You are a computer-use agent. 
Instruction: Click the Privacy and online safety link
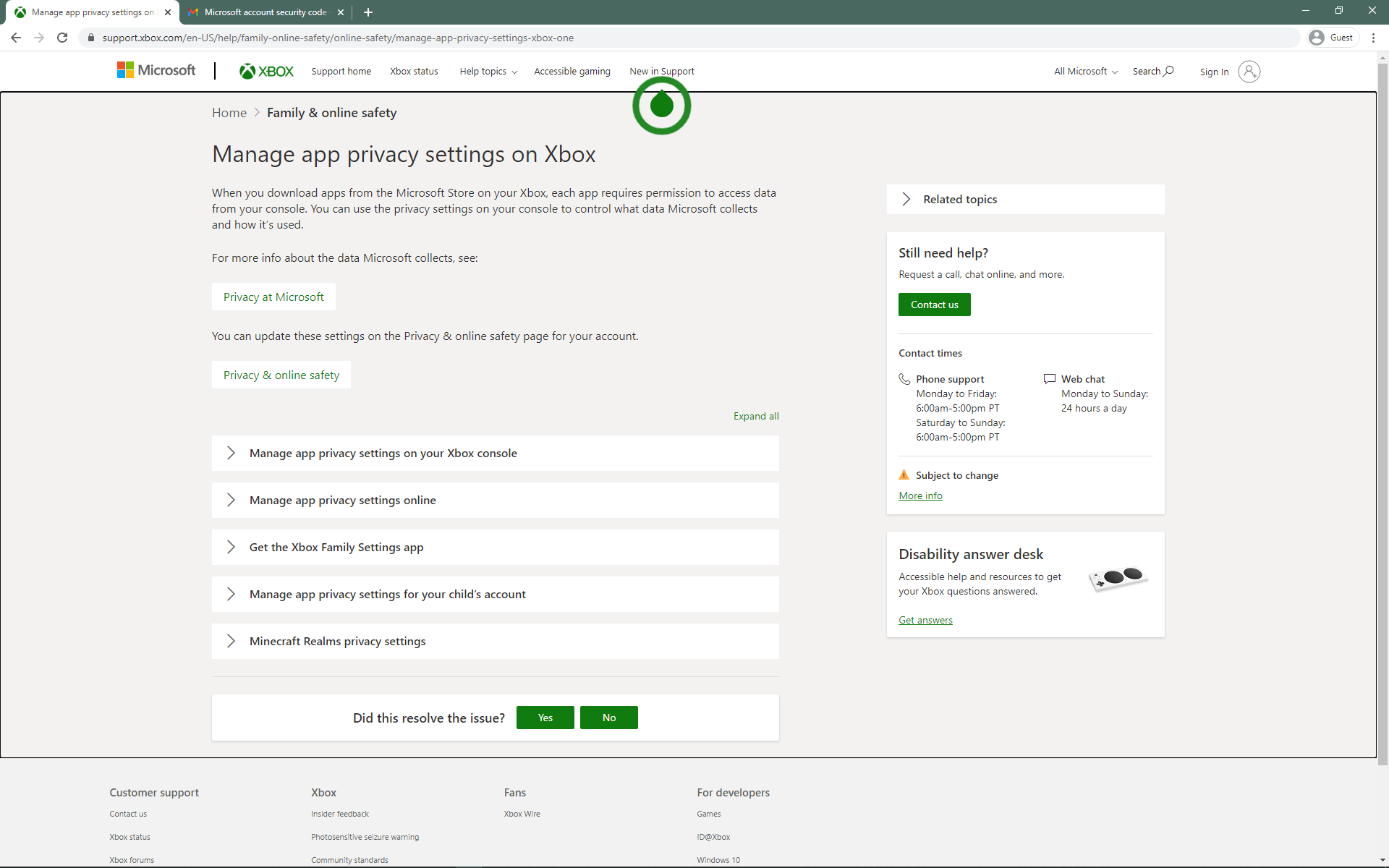(x=281, y=374)
